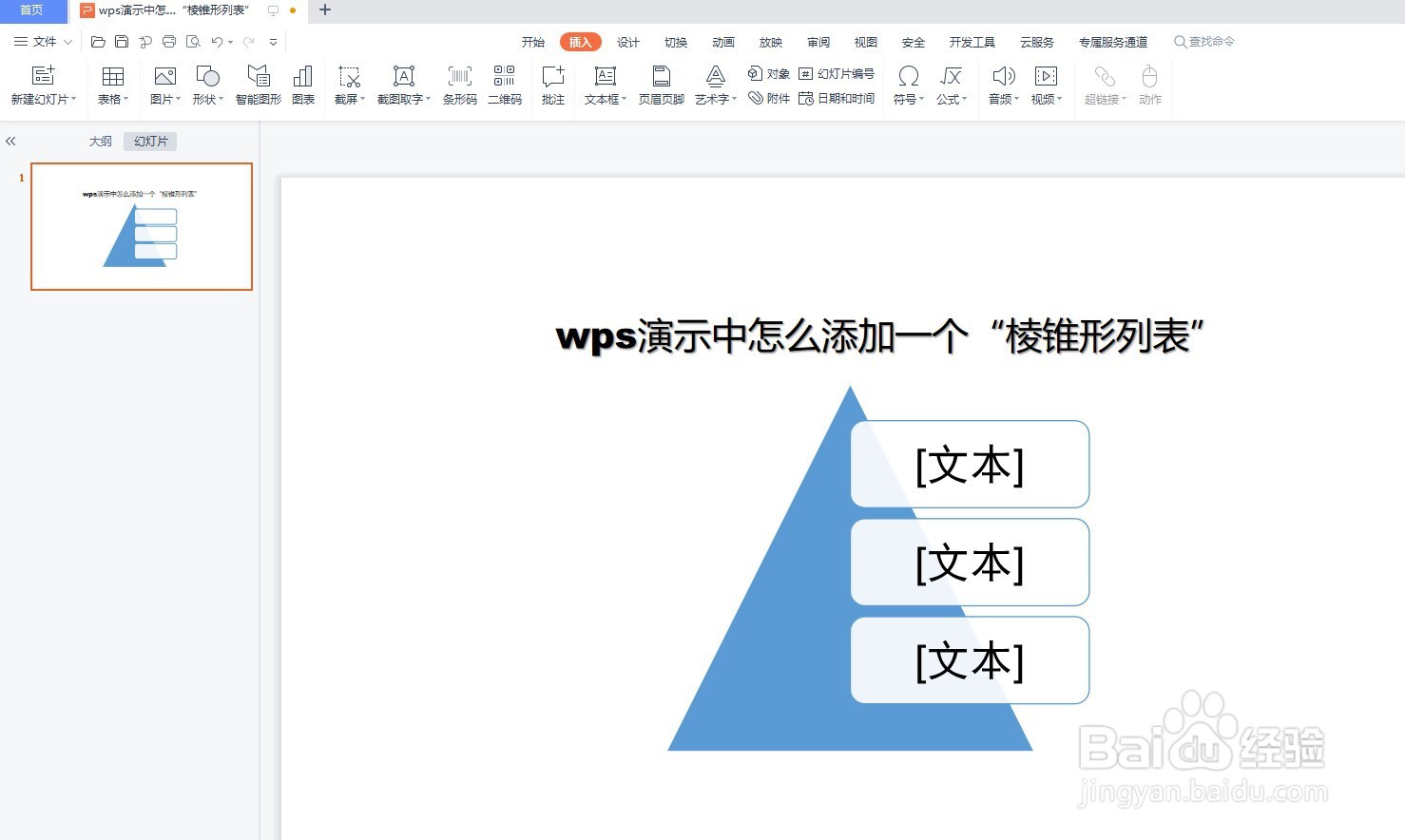The width and height of the screenshot is (1405, 840).
Task: Expand the 表格 dropdown arrow
Action: [x=126, y=100]
